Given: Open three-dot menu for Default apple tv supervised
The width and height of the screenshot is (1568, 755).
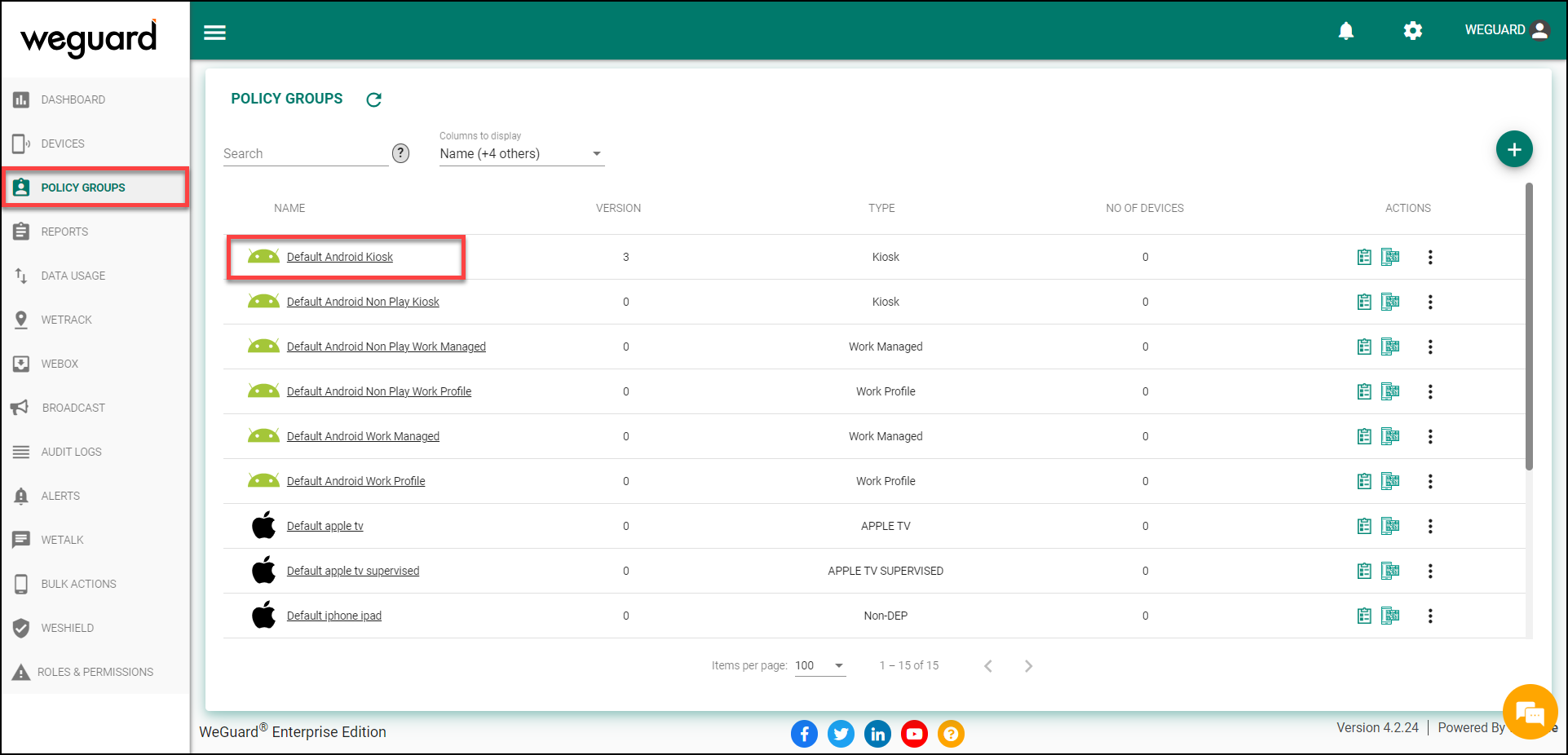Looking at the screenshot, I should click(1430, 571).
